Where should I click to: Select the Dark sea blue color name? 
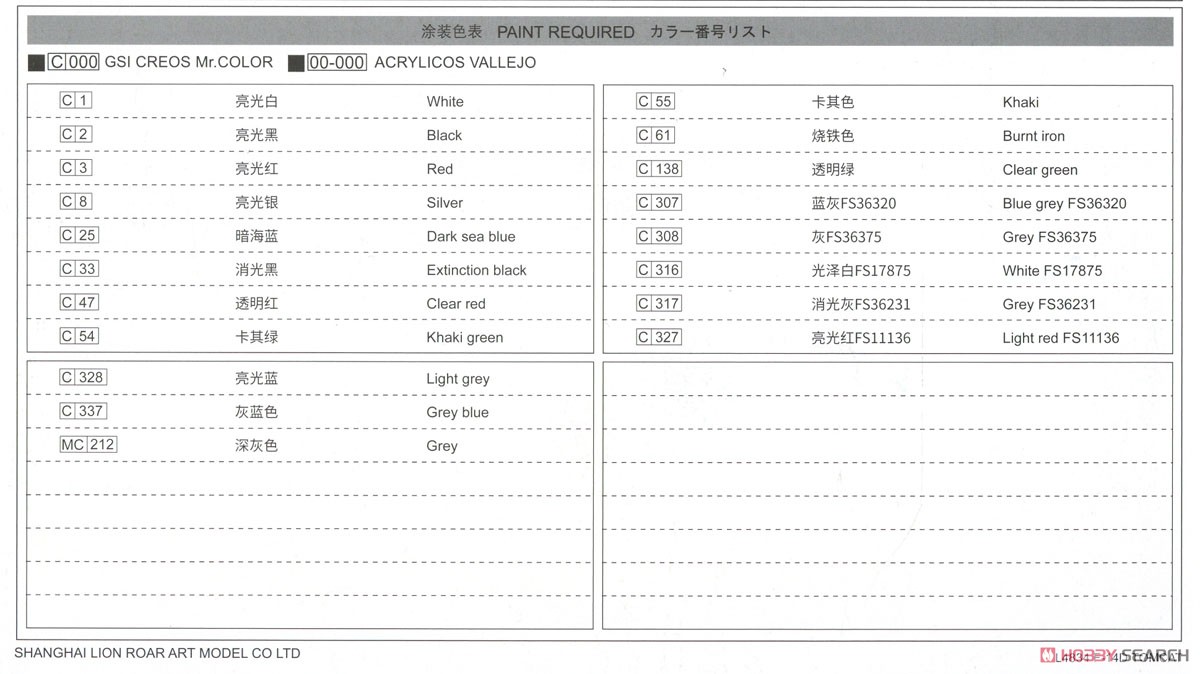pos(471,237)
